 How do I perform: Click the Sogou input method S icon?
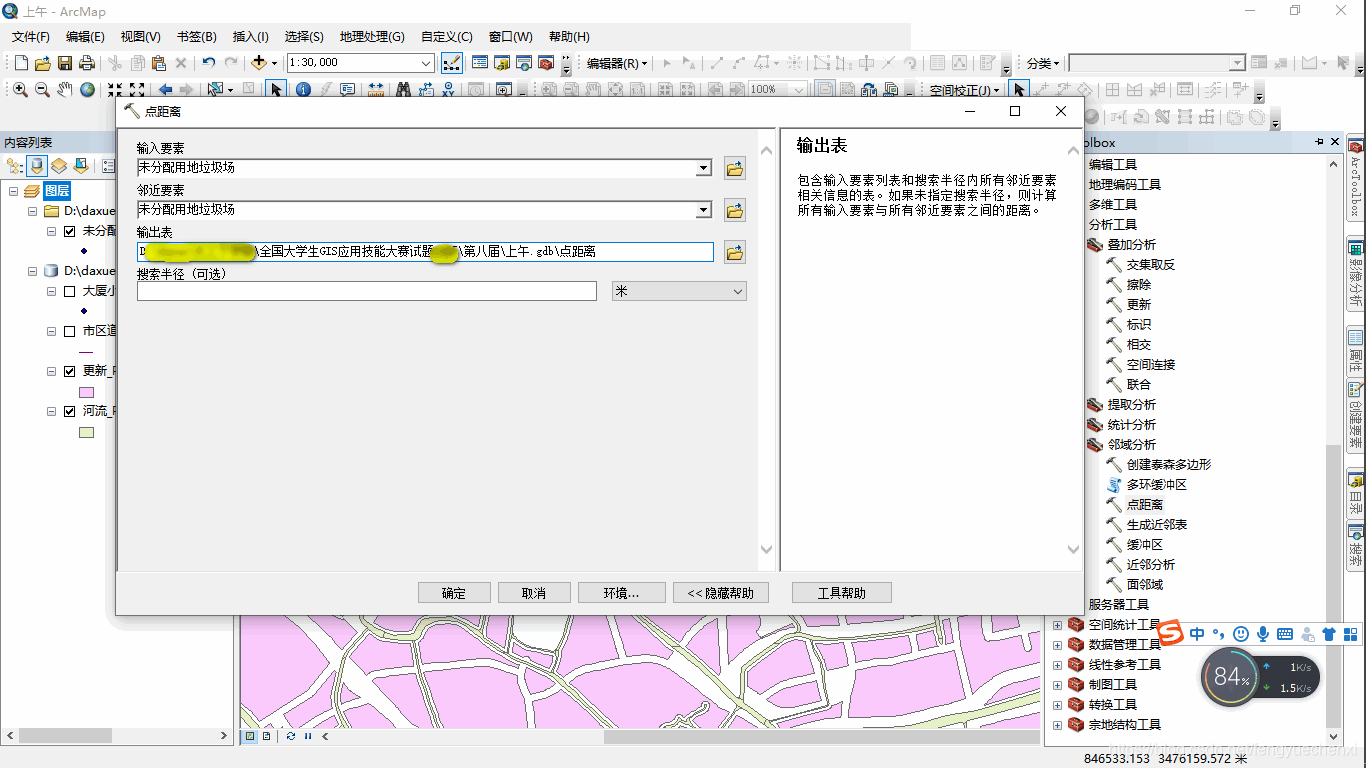1172,633
